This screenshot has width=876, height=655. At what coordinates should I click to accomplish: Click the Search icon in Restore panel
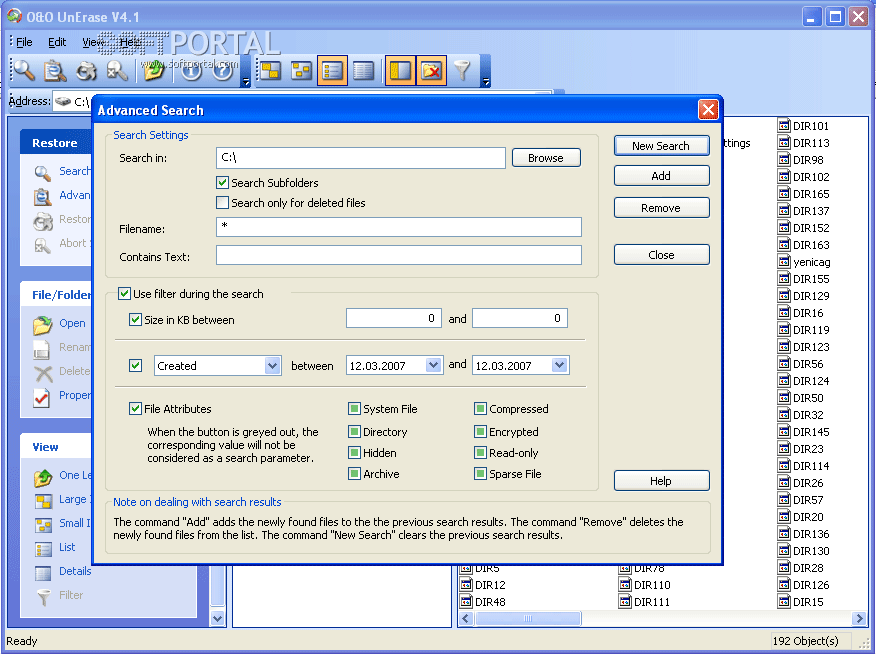(x=42, y=173)
